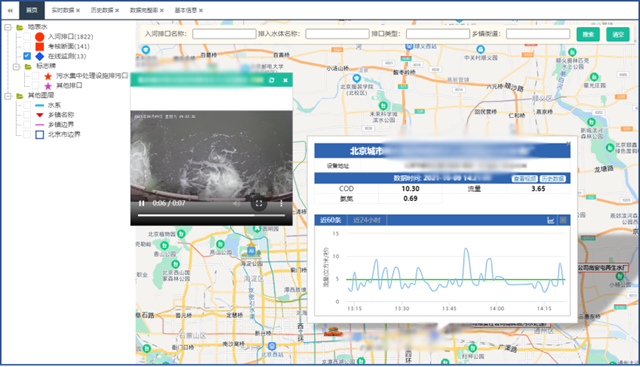Click the video progress bar
The image size is (640, 367).
point(211,215)
